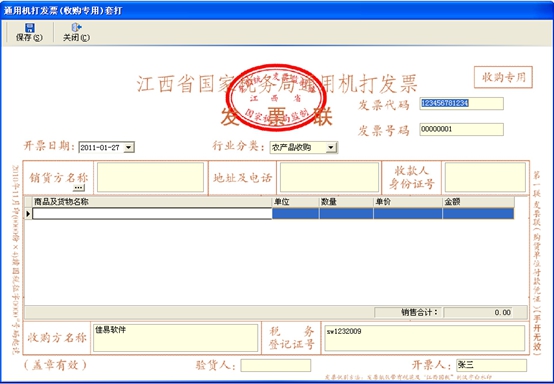Click the 税务登记证号 field with sw1232009
The height and width of the screenshot is (384, 554).
(x=425, y=338)
